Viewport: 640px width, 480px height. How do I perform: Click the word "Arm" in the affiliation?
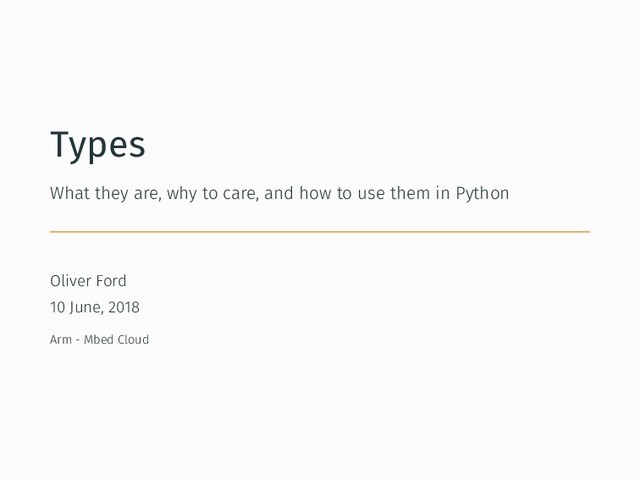[x=60, y=340]
